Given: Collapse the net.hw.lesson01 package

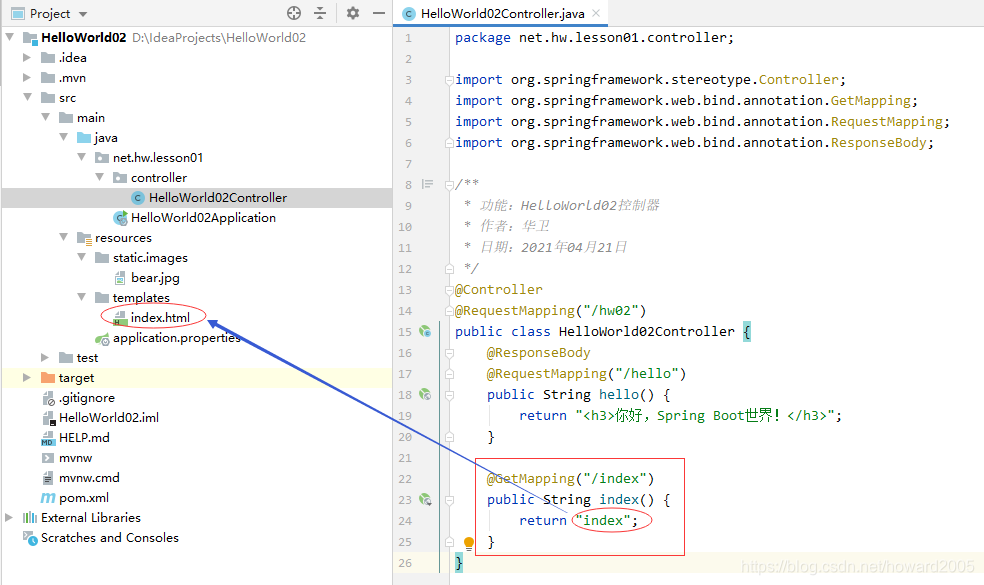Looking at the screenshot, I should tap(82, 158).
